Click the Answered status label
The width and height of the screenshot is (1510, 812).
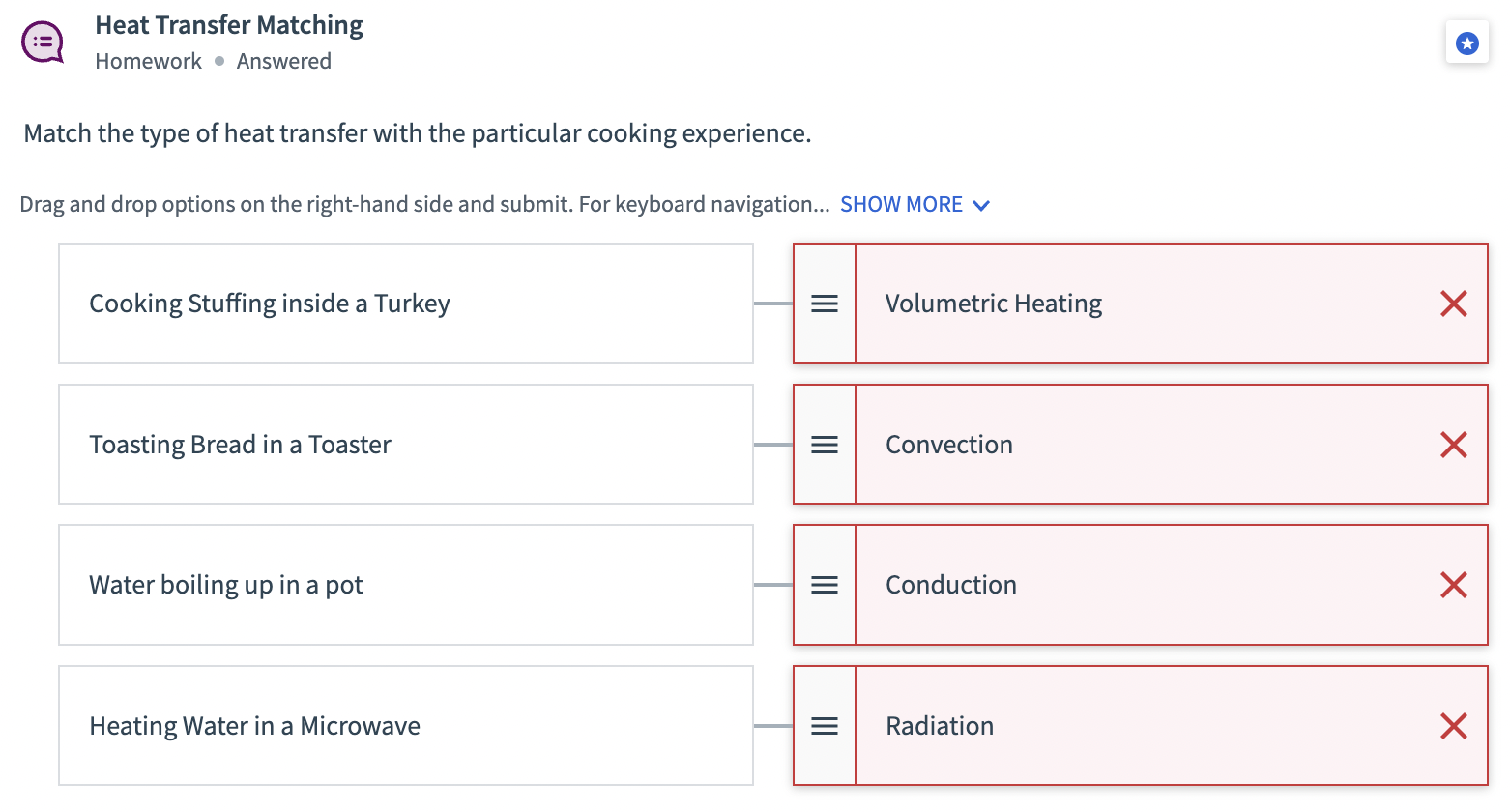(283, 61)
